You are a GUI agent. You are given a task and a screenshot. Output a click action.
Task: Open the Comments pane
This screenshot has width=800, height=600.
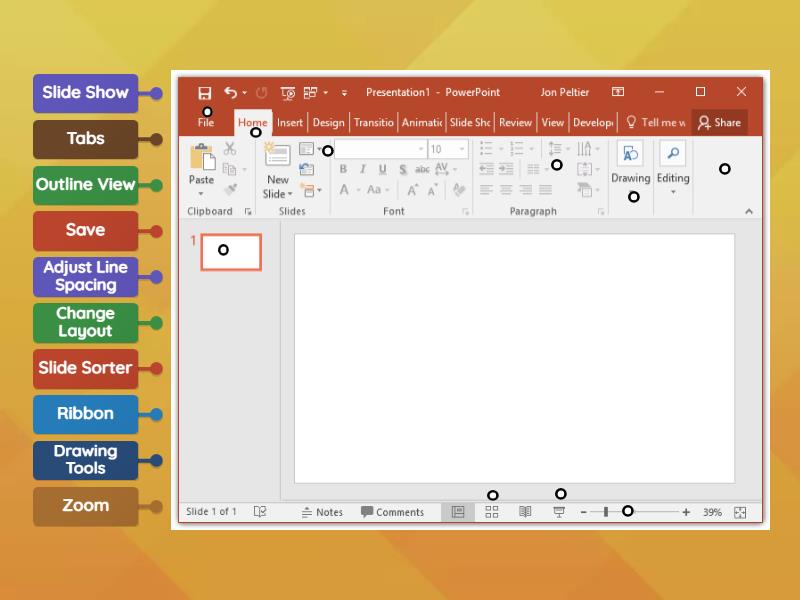tap(394, 511)
